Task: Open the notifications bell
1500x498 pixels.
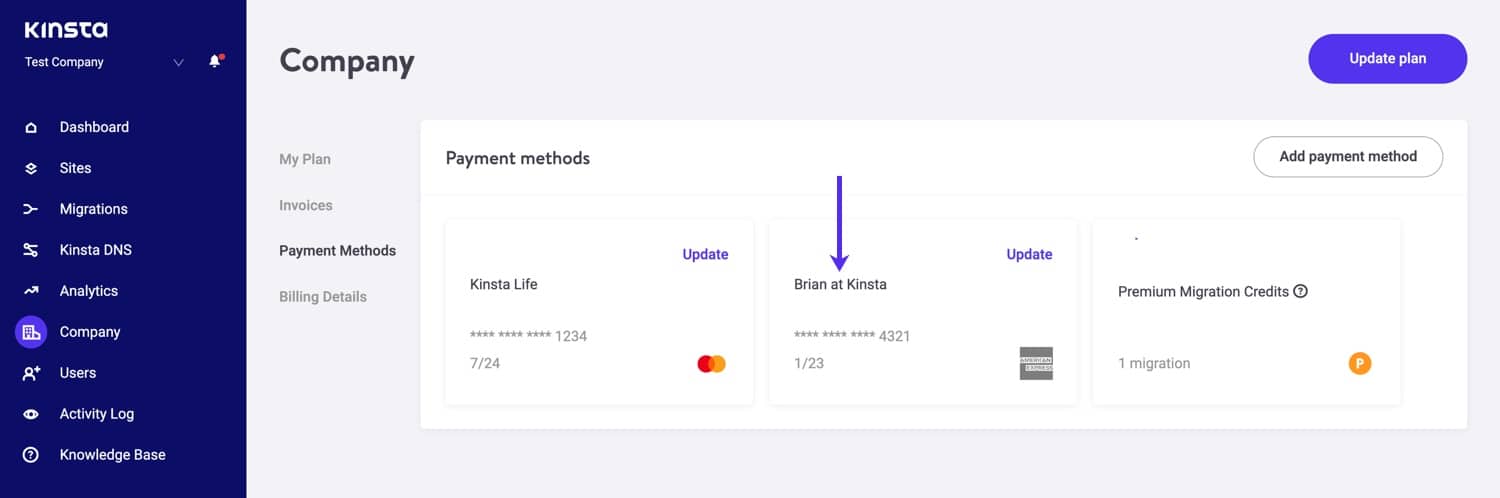Action: coord(215,61)
